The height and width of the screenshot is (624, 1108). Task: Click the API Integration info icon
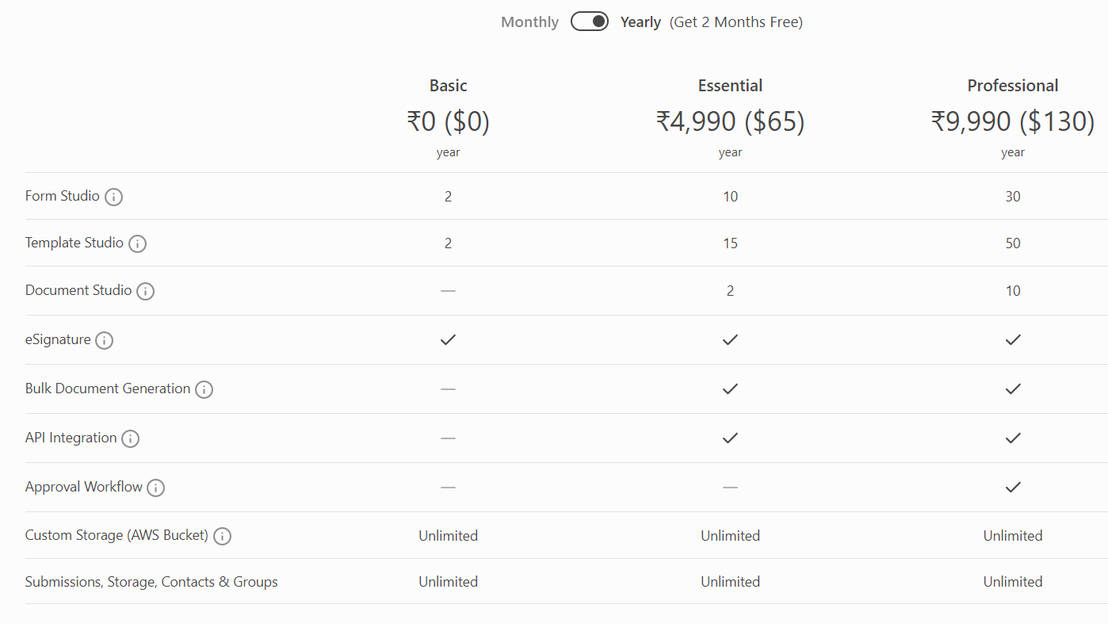point(131,438)
